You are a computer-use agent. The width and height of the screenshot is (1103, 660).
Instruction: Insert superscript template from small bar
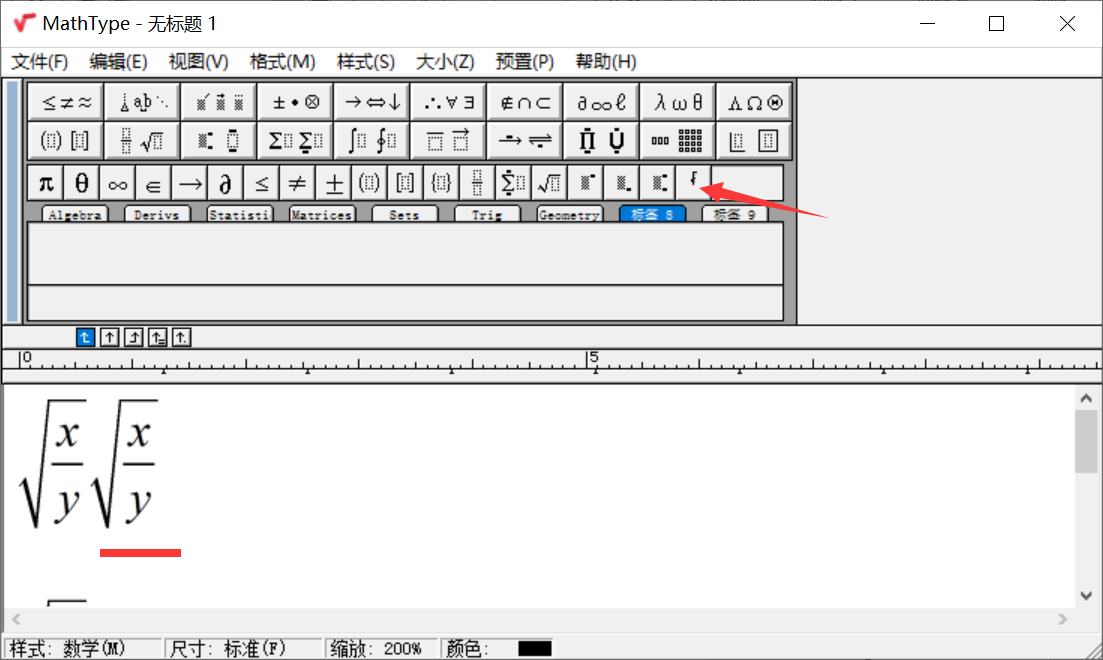coord(585,184)
